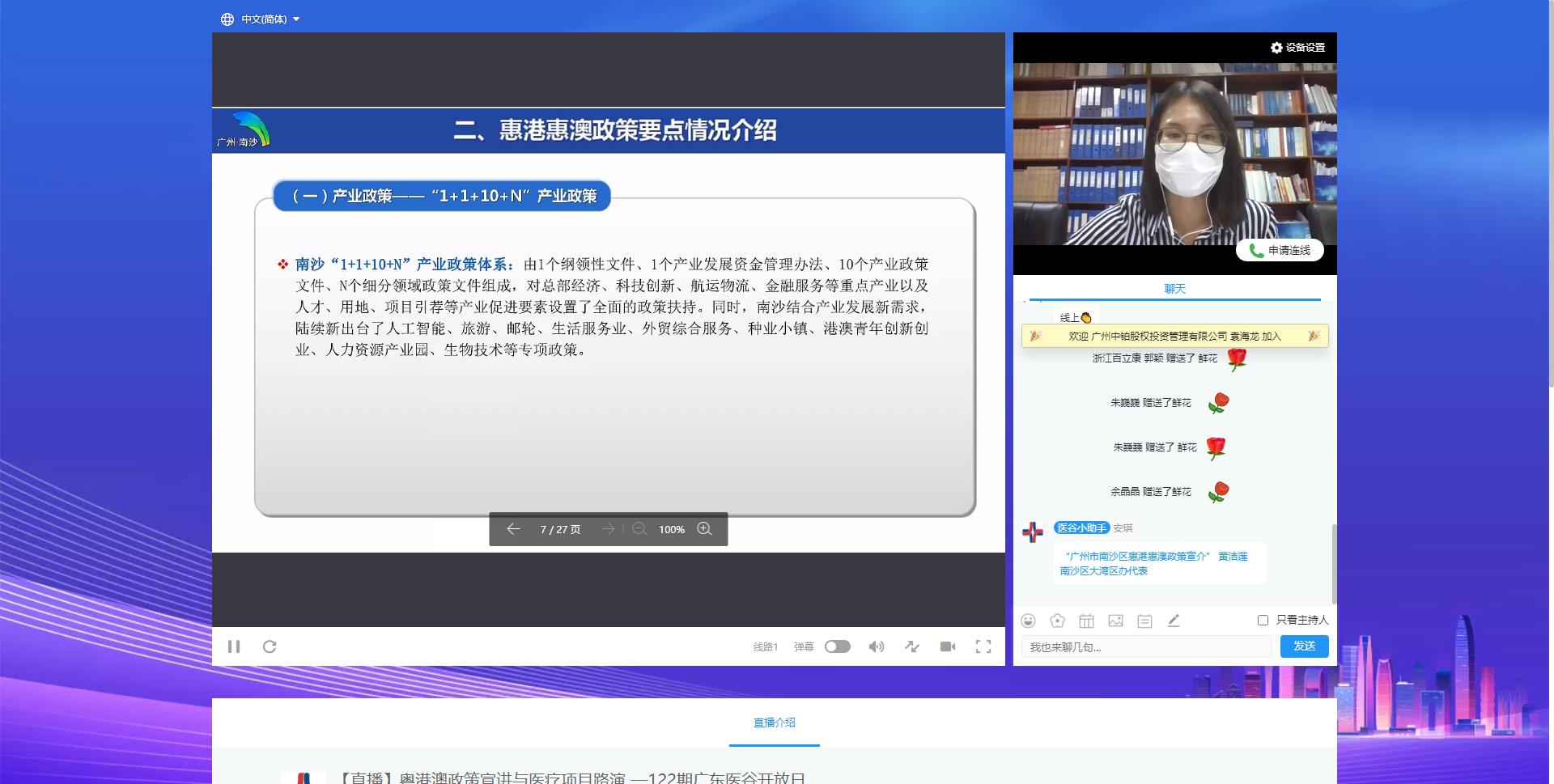Open the 中文(简体) language dropdown
The height and width of the screenshot is (784, 1554).
tap(261, 19)
